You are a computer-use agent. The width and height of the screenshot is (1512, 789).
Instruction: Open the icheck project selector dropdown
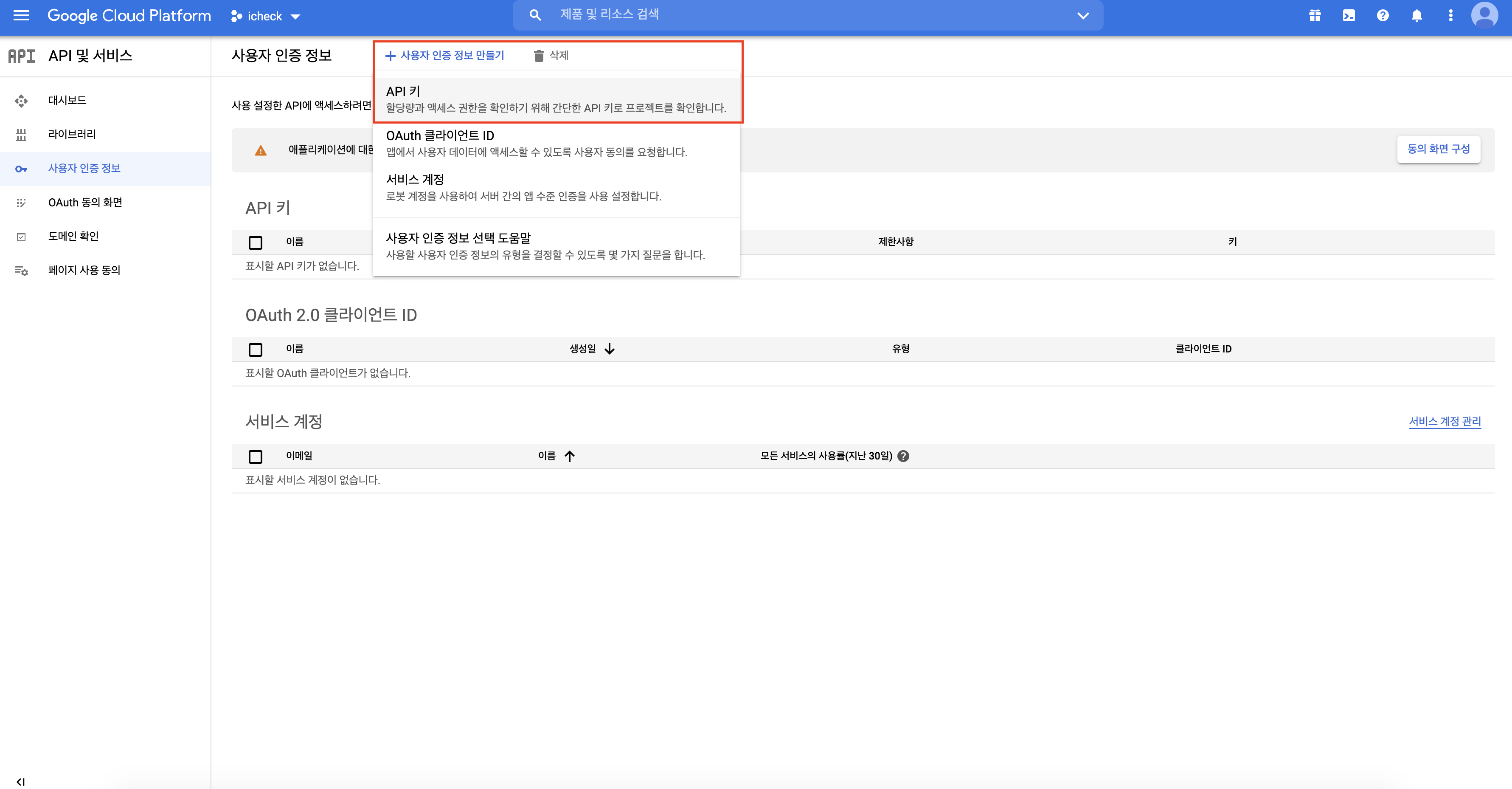[x=265, y=17]
